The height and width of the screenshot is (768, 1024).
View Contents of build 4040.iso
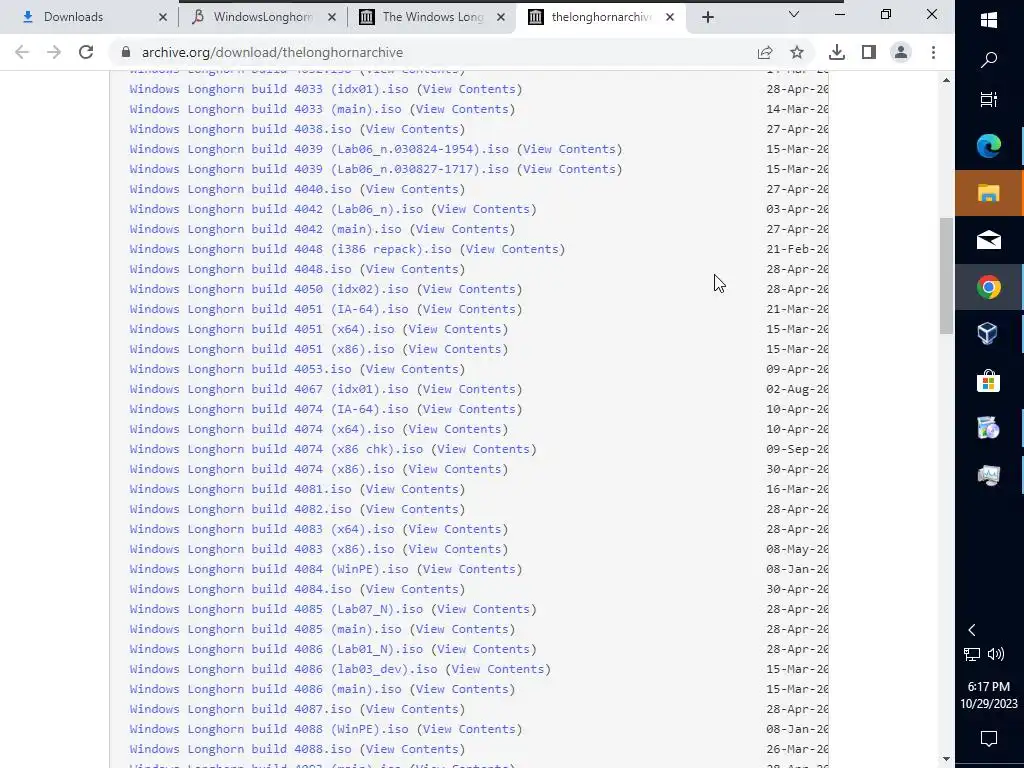pos(412,189)
